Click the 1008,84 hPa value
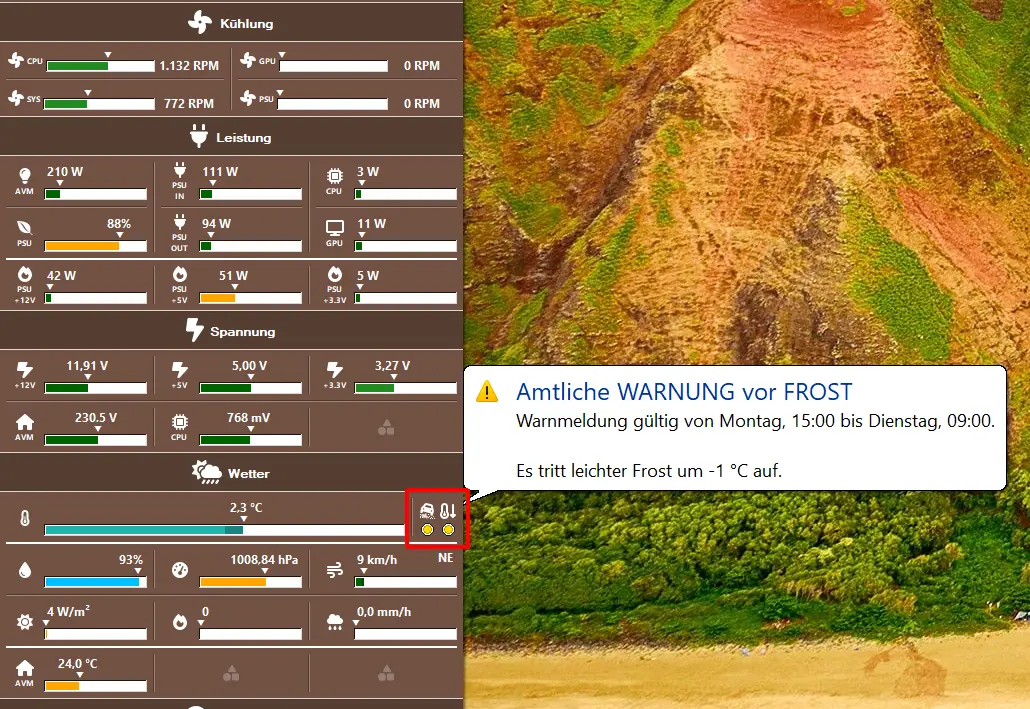This screenshot has width=1030, height=709. (x=264, y=560)
